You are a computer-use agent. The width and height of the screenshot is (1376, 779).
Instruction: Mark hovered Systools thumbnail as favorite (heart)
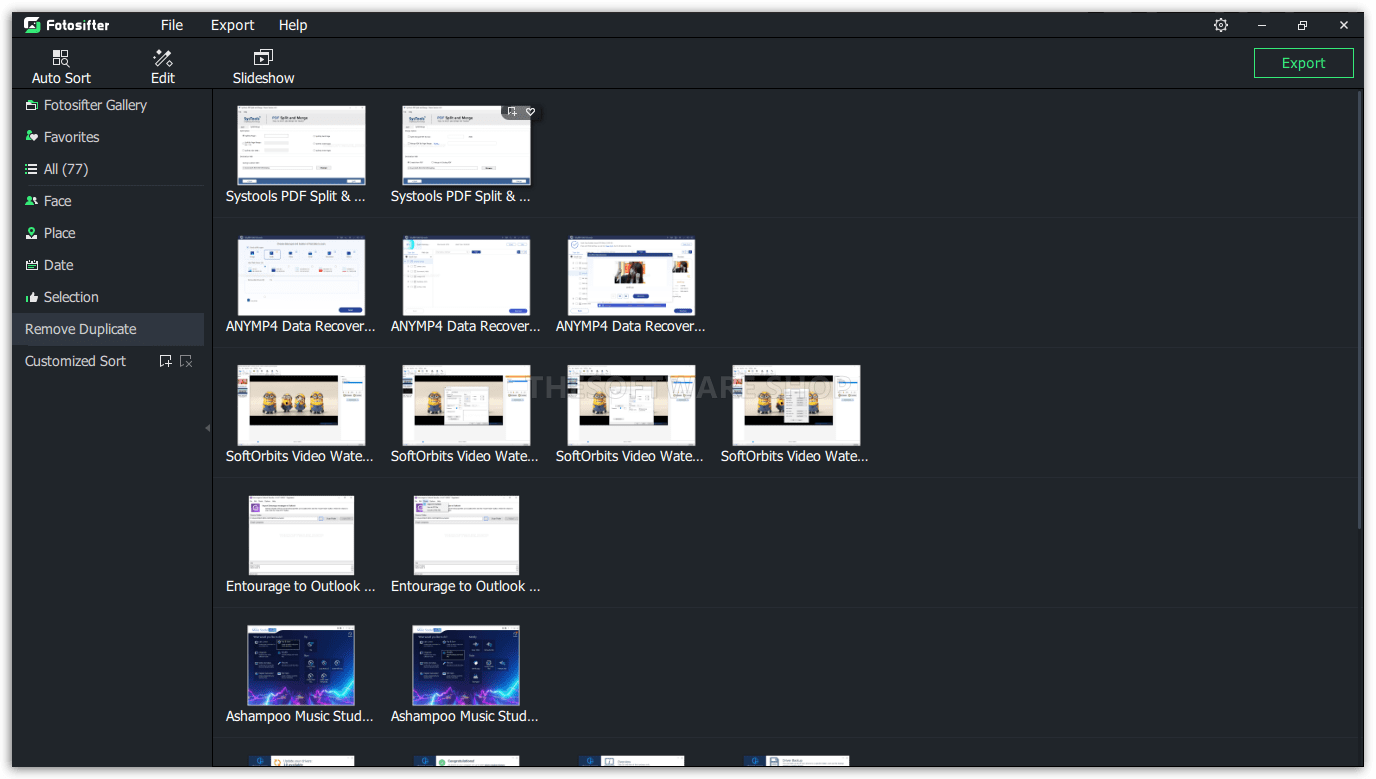pos(531,112)
